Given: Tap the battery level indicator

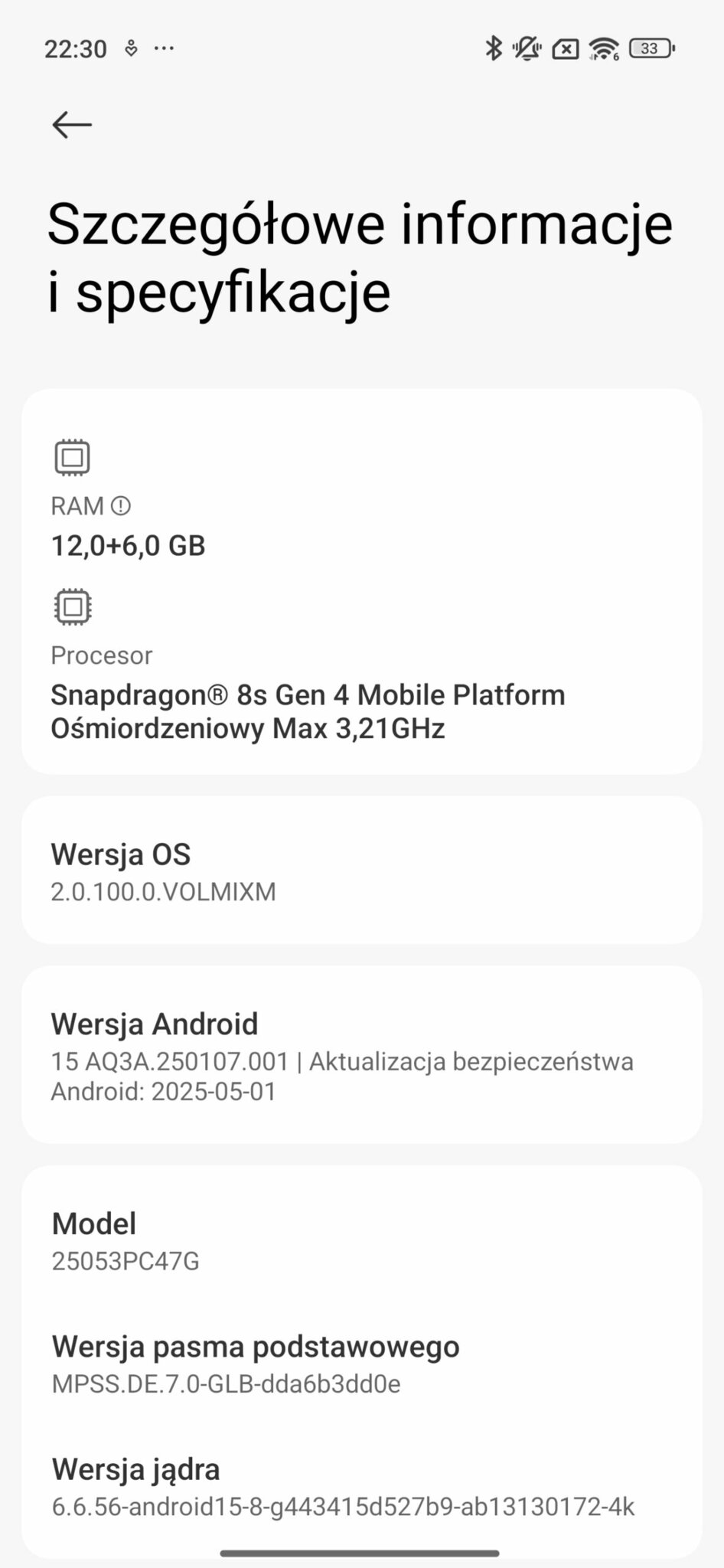Looking at the screenshot, I should [x=651, y=49].
